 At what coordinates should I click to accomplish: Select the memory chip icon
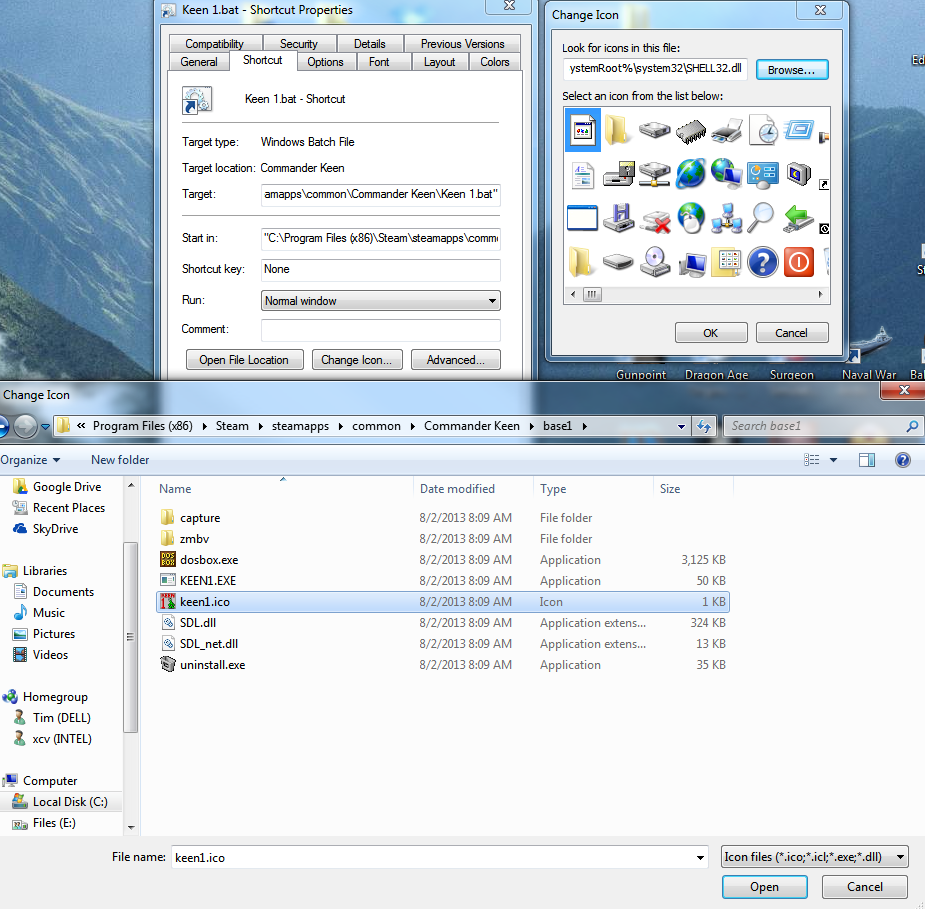(x=691, y=131)
